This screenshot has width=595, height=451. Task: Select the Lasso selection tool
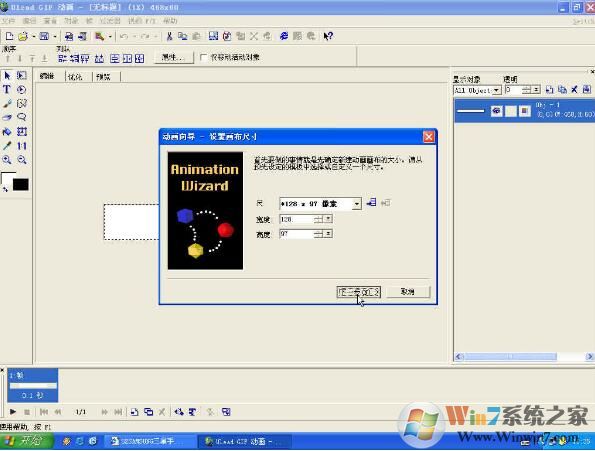(x=22, y=117)
